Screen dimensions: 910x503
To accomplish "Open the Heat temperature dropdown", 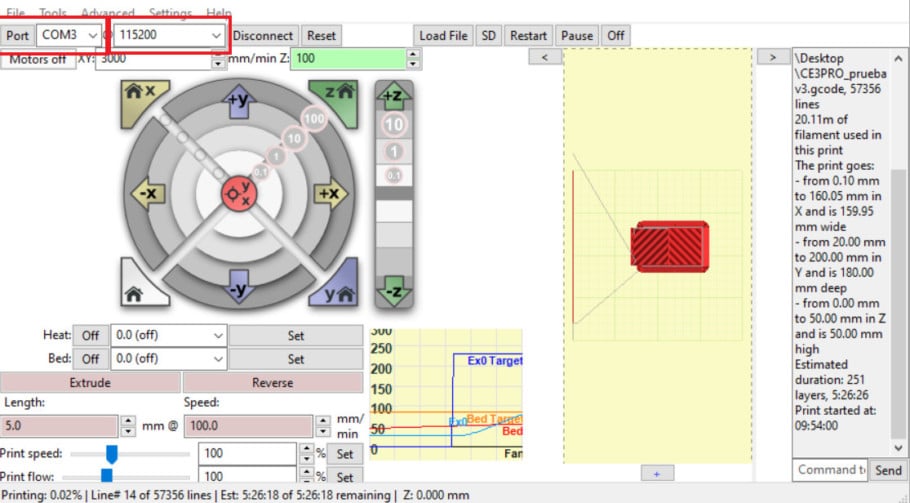I will pos(169,336).
